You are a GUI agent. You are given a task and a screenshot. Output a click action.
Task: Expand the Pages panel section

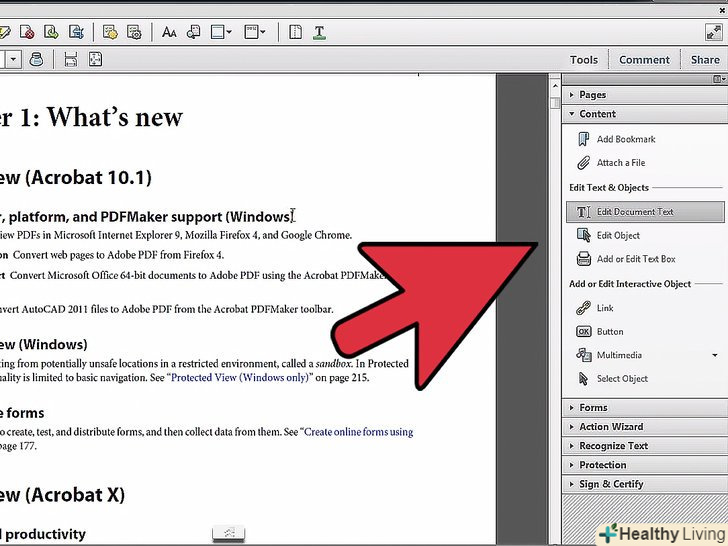(x=645, y=95)
